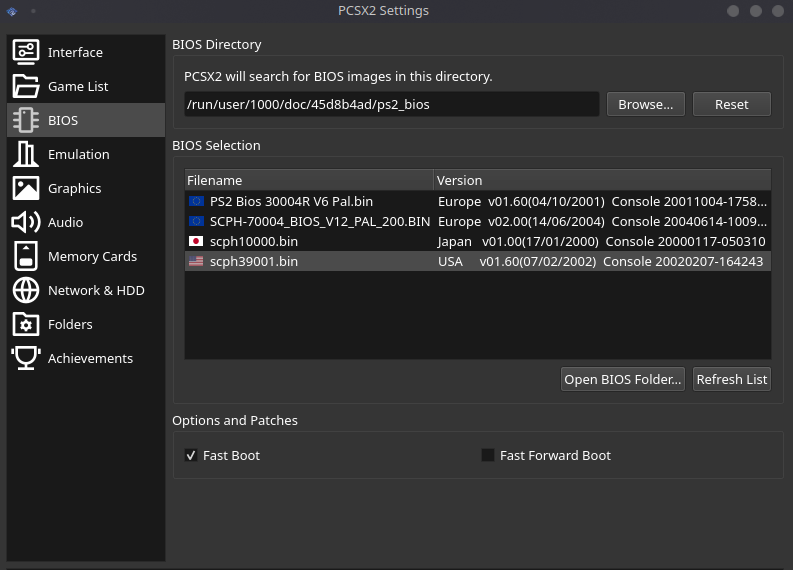
Task: Click the Audio speaker icon
Action: coord(26,222)
